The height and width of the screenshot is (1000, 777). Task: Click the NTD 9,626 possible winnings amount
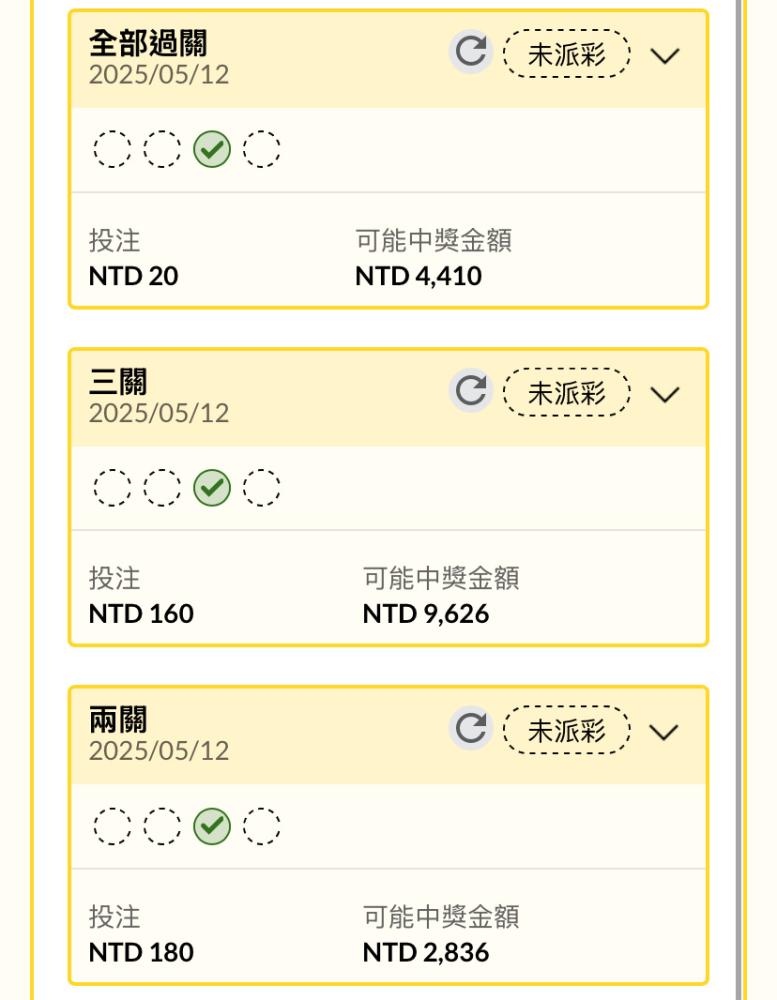pos(425,614)
